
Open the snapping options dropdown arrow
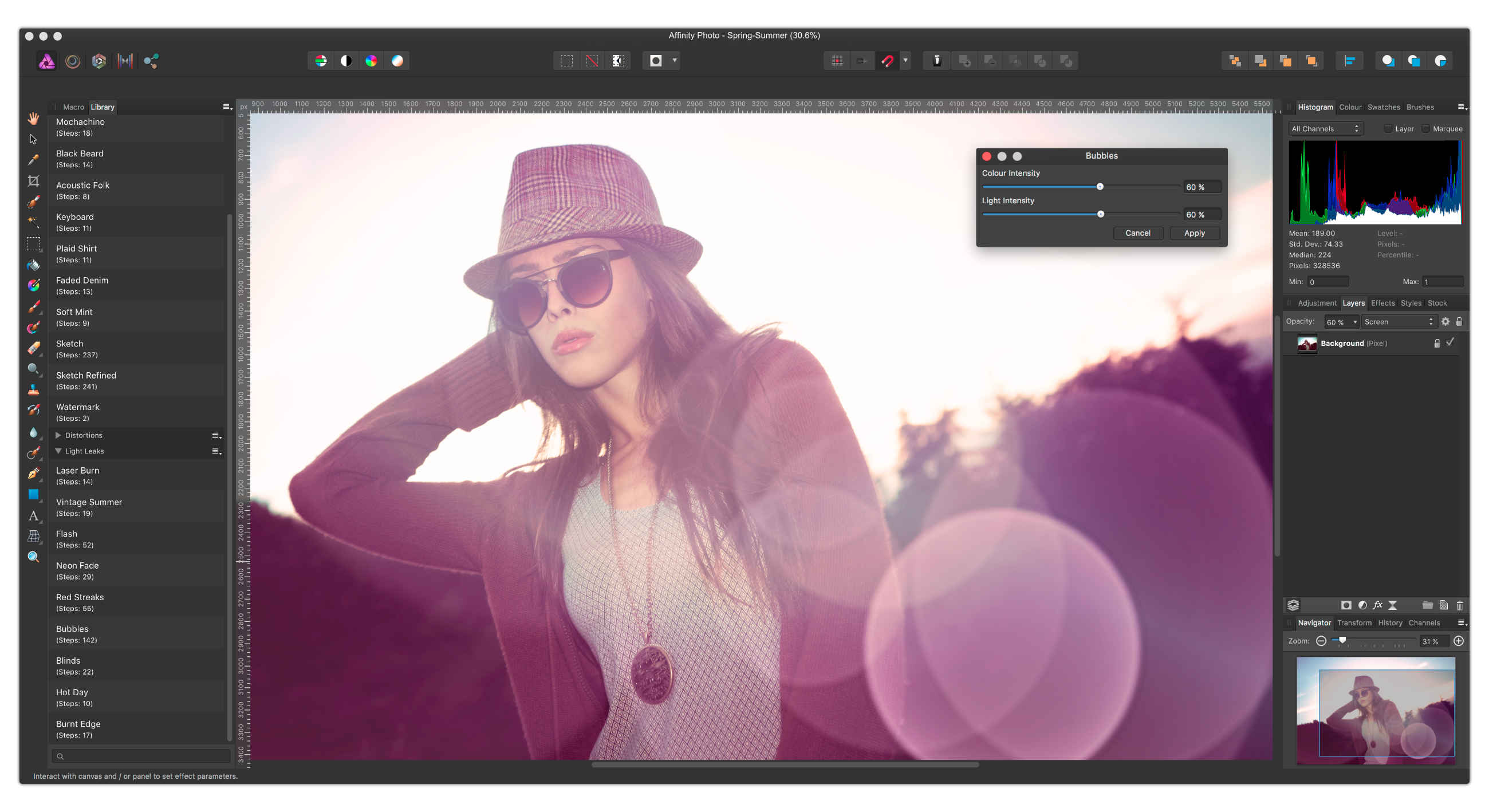(906, 61)
